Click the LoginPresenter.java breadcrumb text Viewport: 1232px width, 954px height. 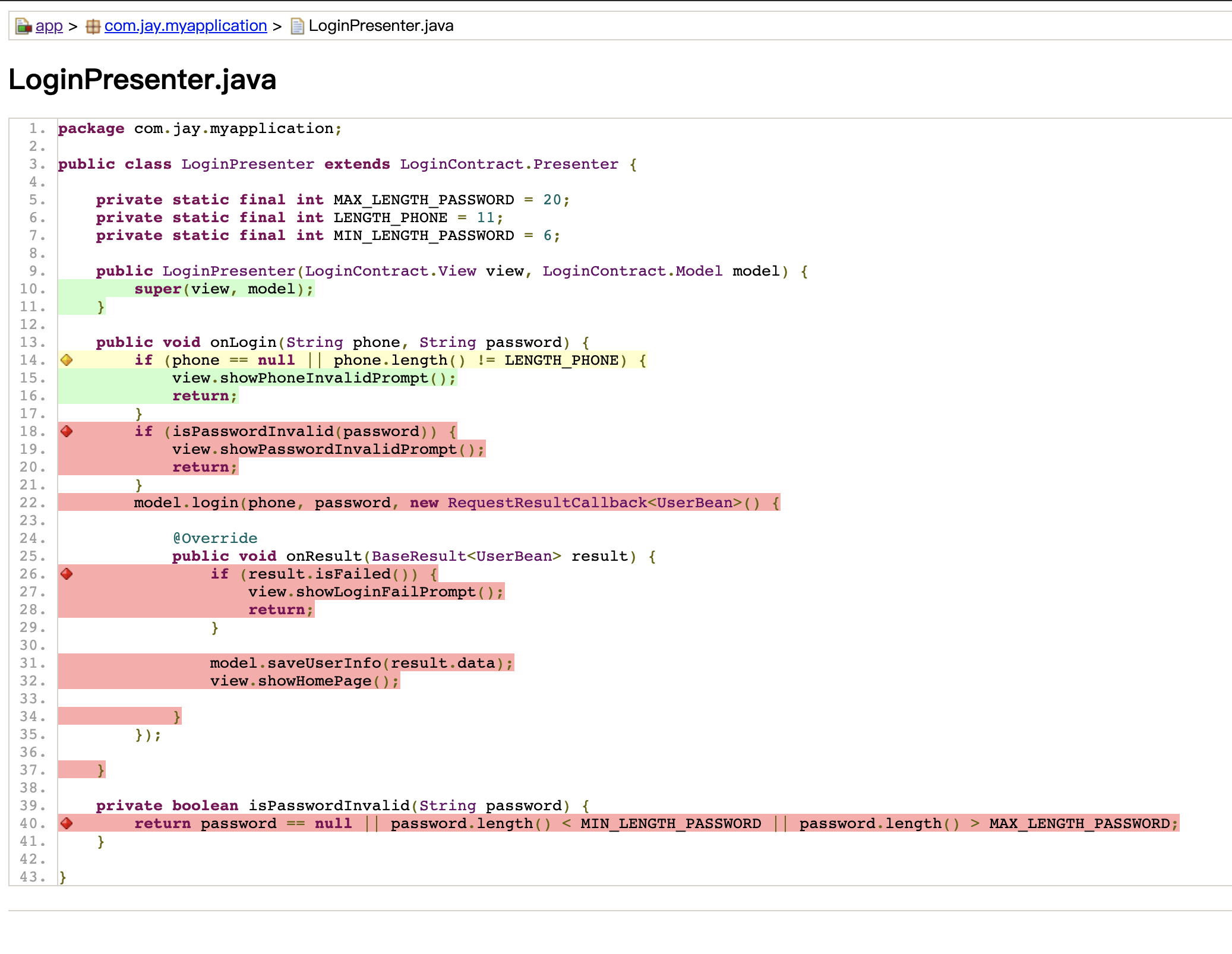(381, 26)
